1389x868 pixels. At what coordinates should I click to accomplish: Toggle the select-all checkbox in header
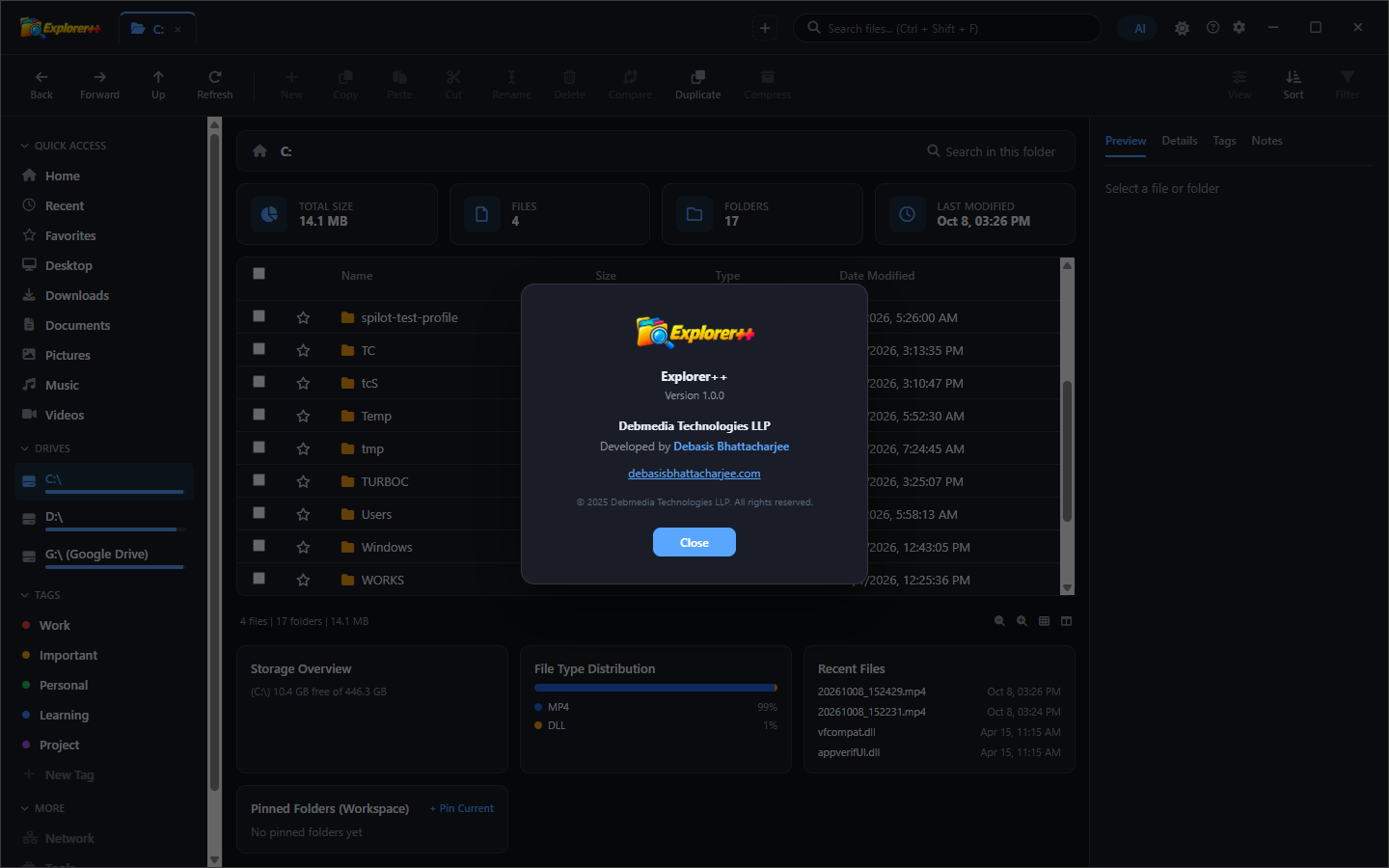(x=259, y=274)
